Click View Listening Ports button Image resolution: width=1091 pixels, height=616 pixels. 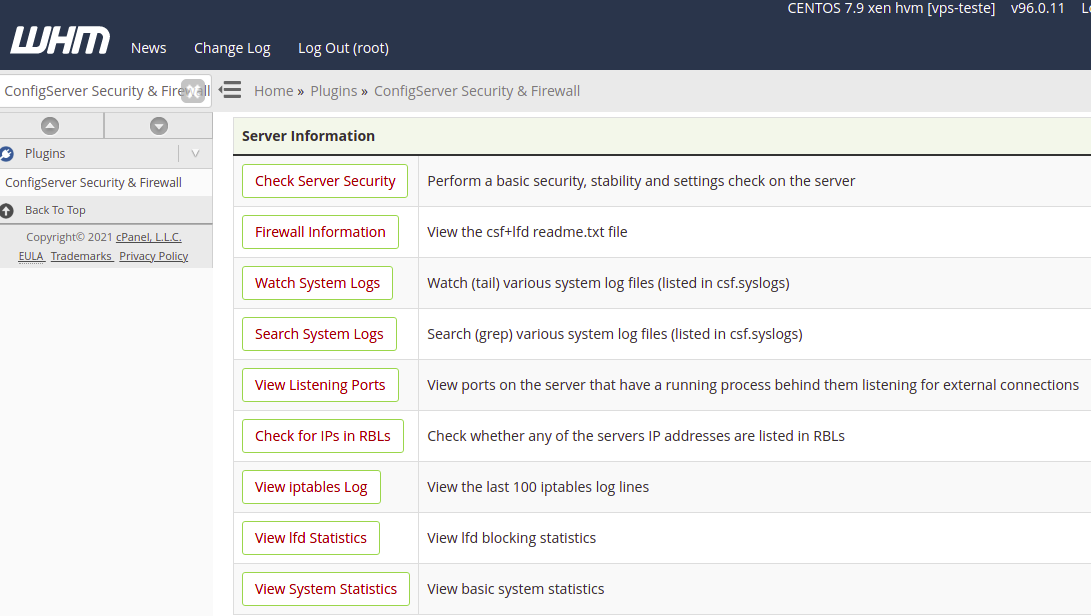tap(320, 385)
